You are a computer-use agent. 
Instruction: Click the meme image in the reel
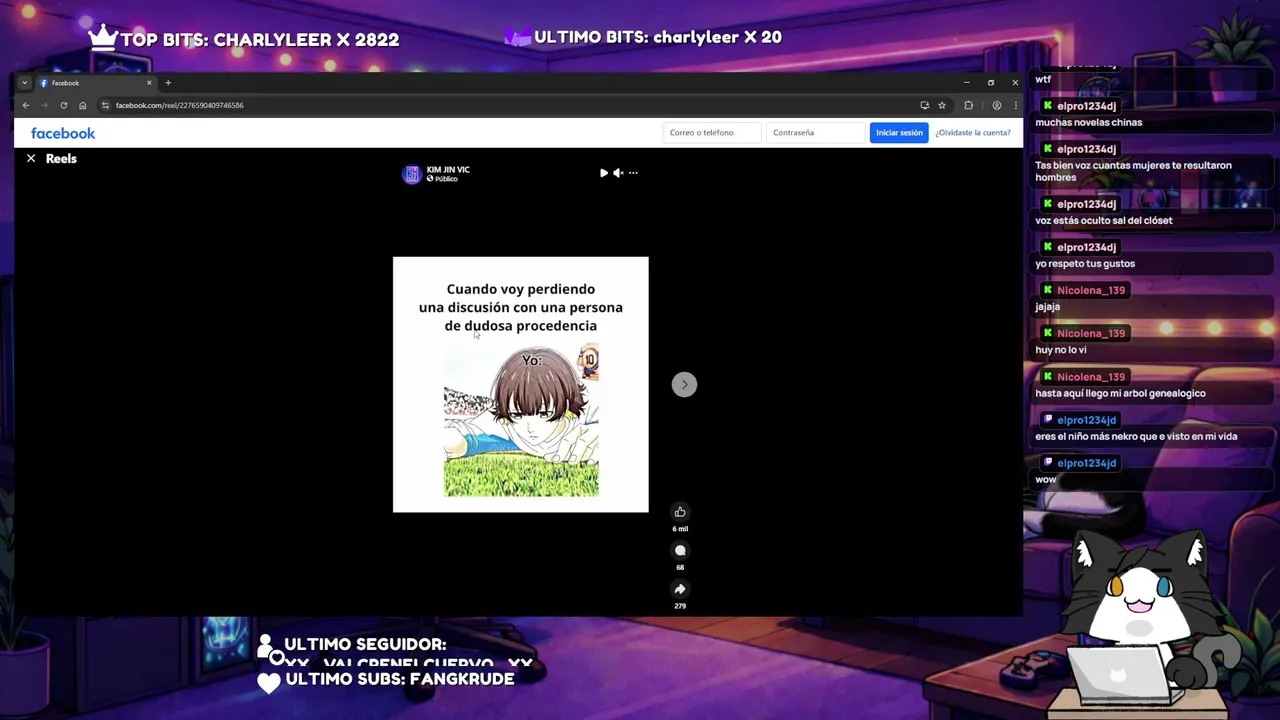[521, 385]
